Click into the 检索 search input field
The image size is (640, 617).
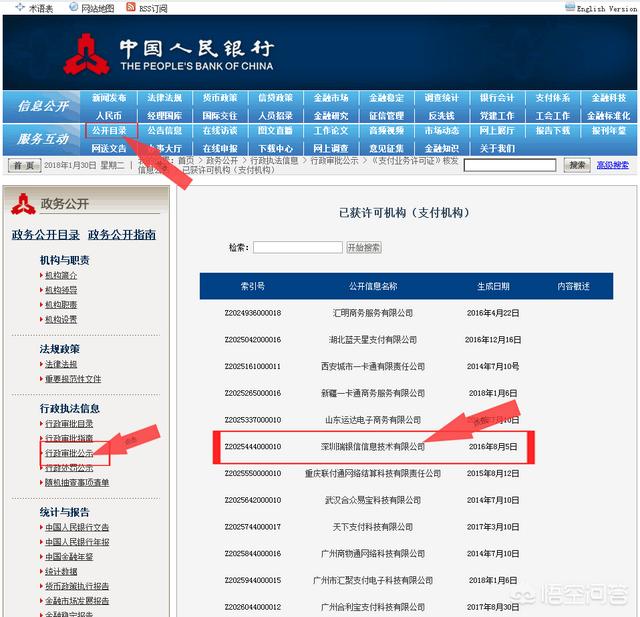pyautogui.click(x=297, y=247)
